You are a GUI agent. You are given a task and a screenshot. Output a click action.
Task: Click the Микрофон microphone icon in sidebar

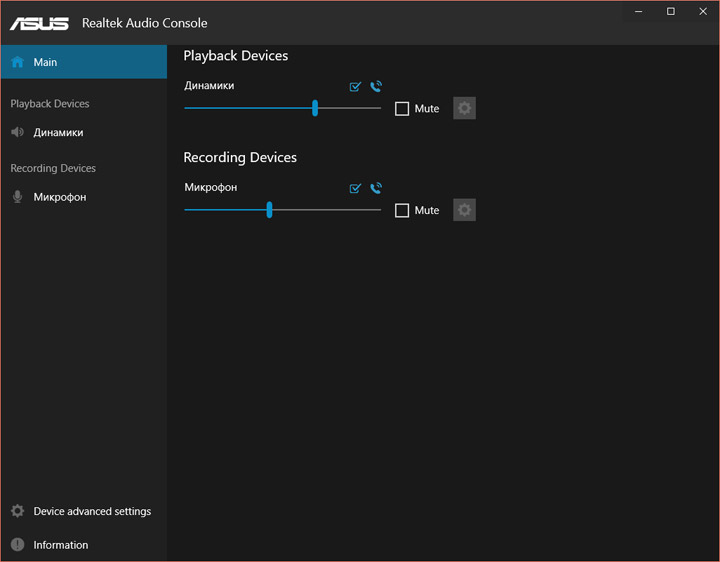[x=17, y=197]
